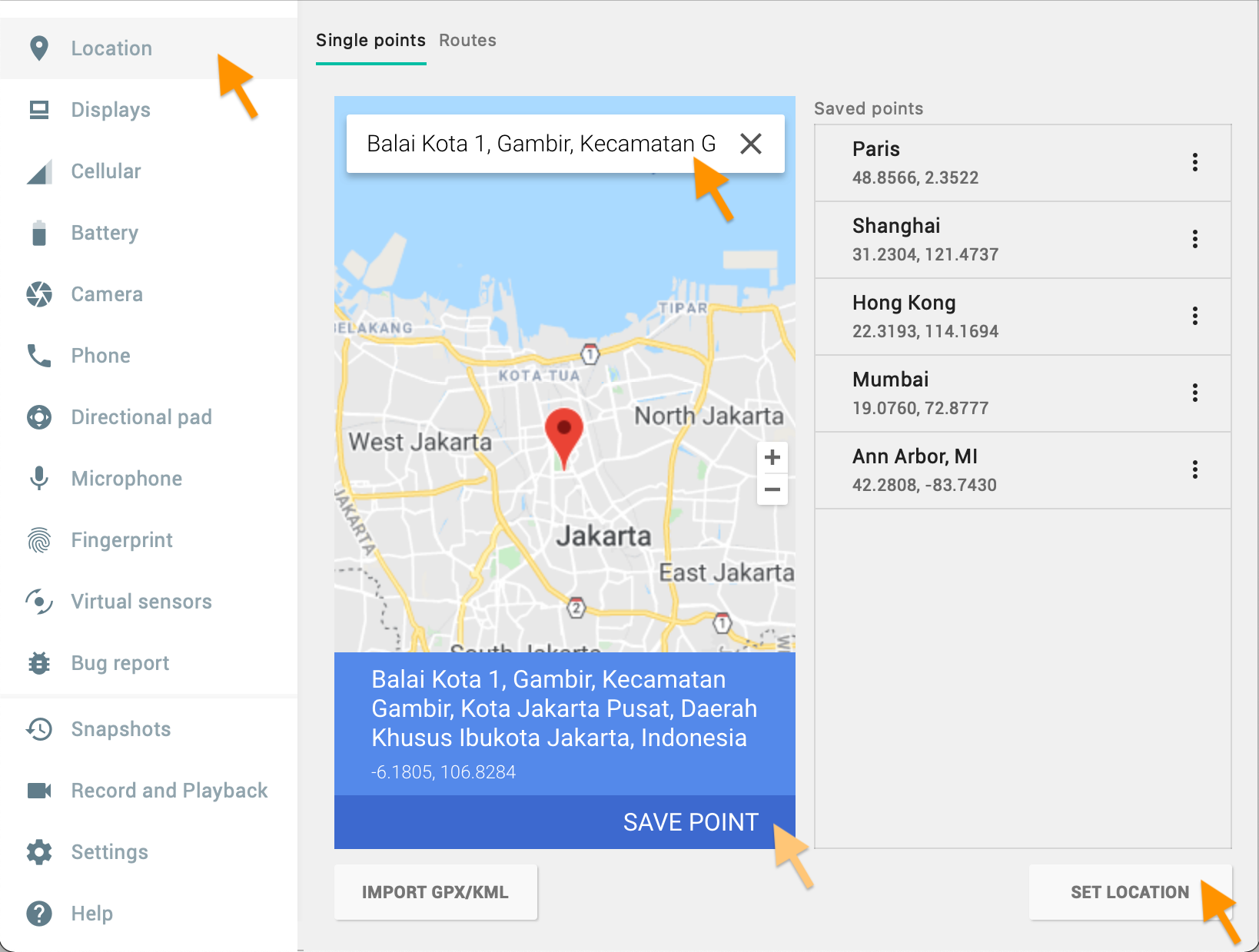Image resolution: width=1259 pixels, height=952 pixels.
Task: Open the Camera settings icon
Action: [39, 294]
